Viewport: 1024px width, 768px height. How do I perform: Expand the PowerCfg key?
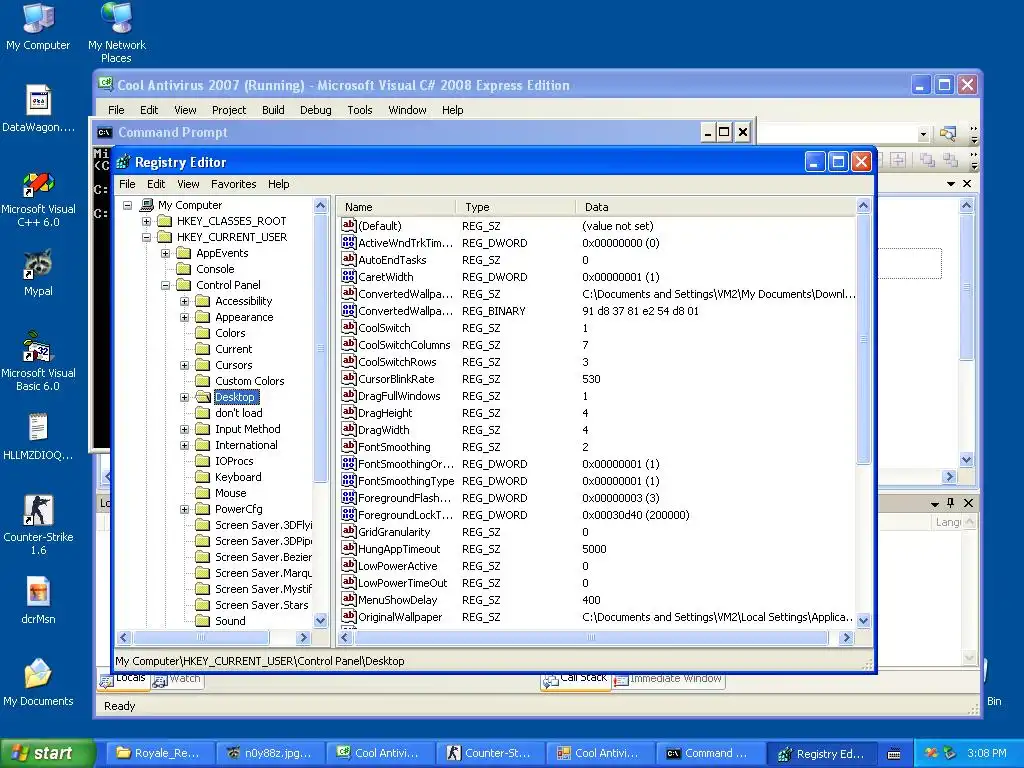point(185,509)
